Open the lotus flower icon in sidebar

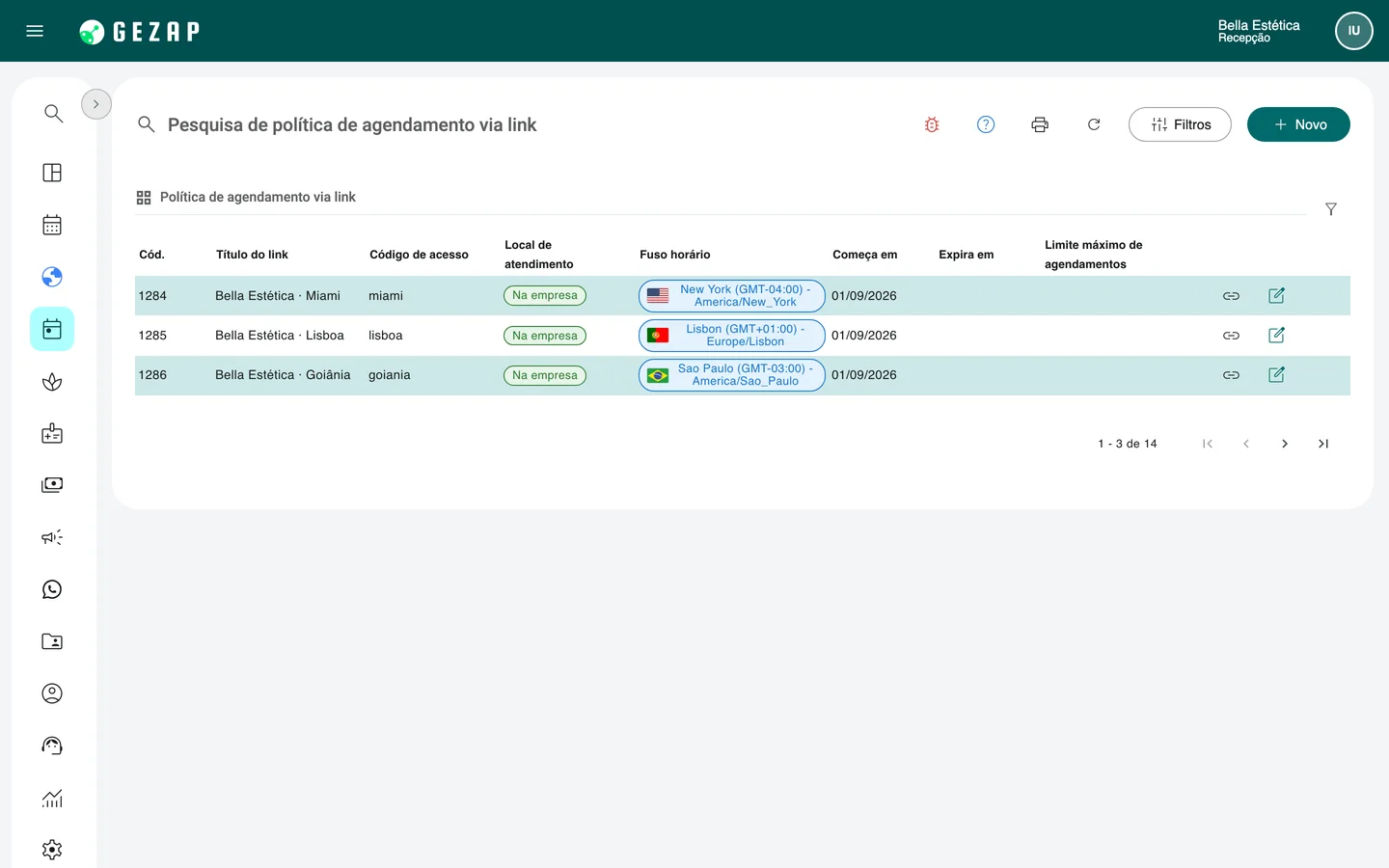click(52, 382)
